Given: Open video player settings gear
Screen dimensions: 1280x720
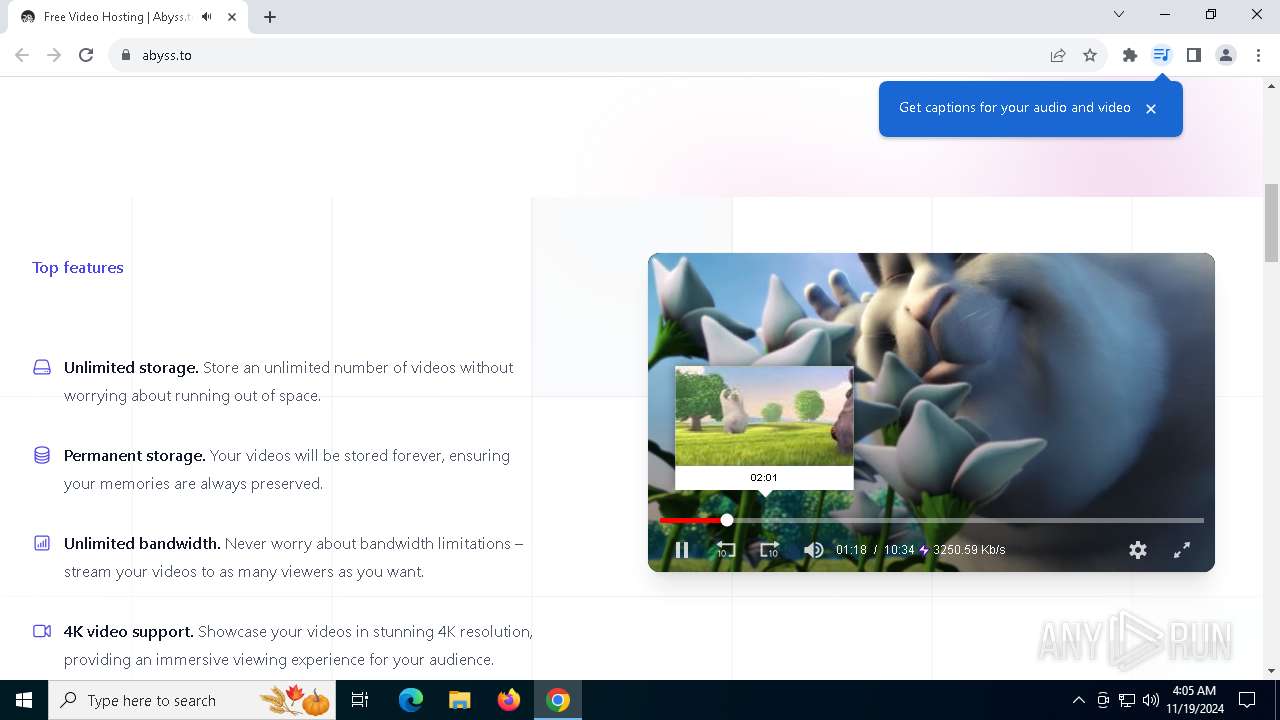Looking at the screenshot, I should (1138, 550).
